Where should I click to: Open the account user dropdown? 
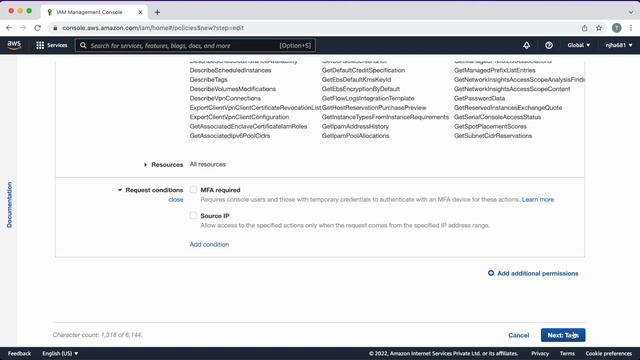pos(619,45)
